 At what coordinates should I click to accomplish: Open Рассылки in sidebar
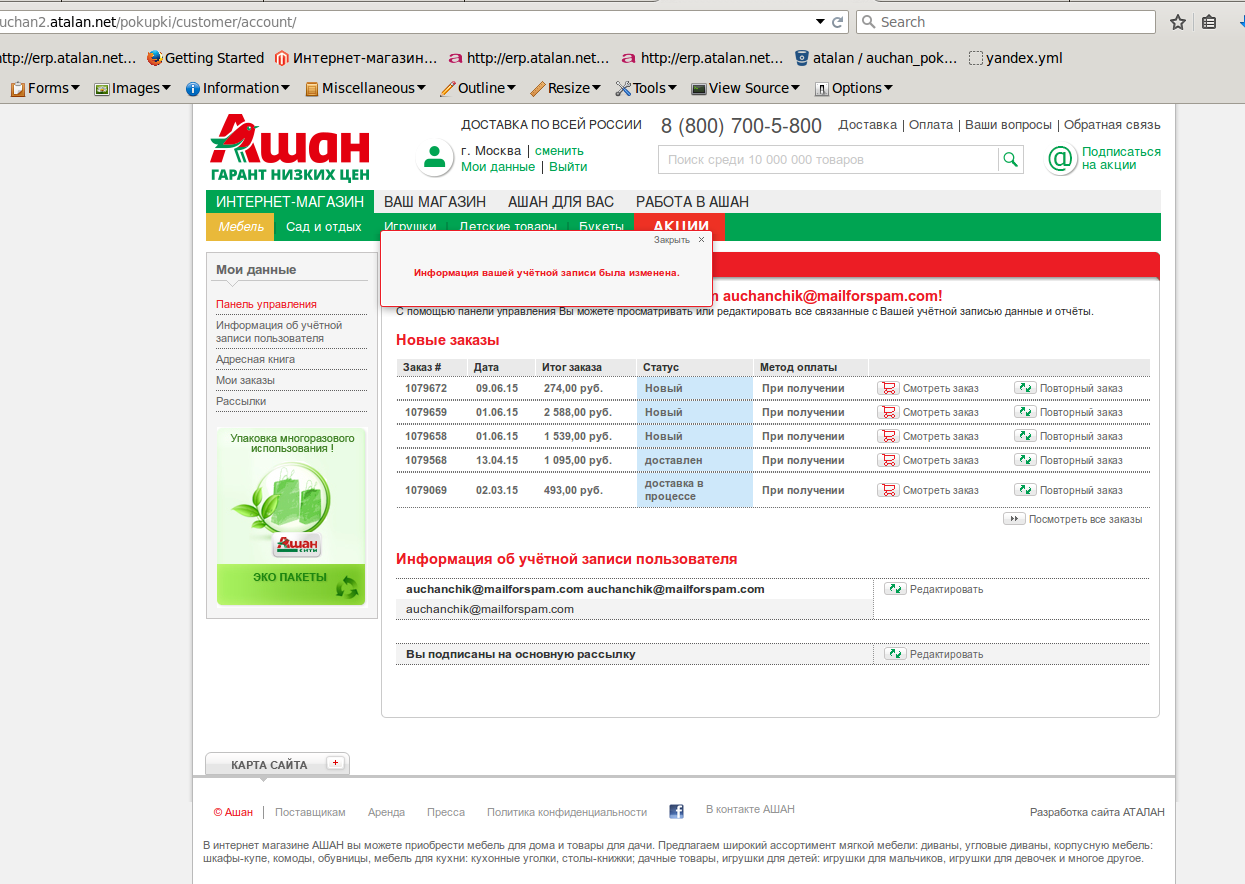point(241,401)
